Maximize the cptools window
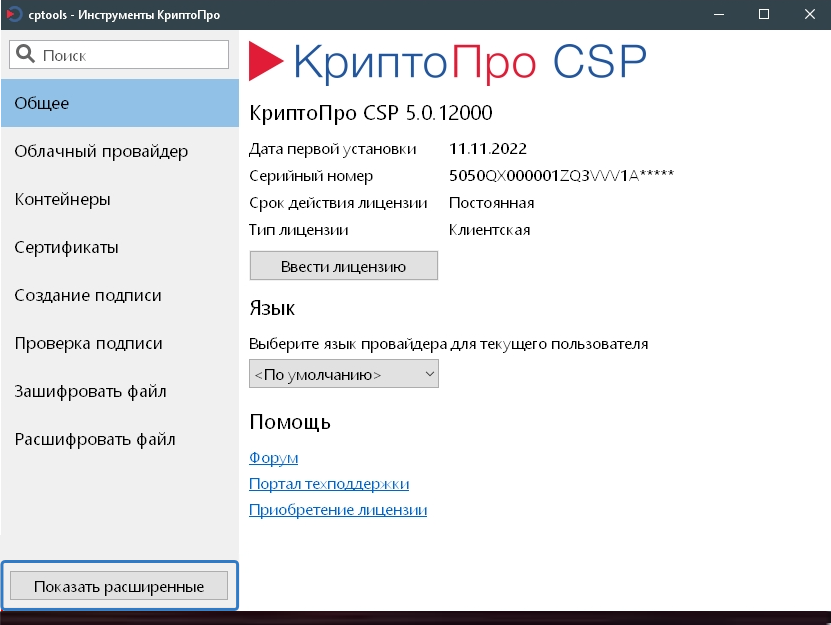The image size is (831, 625). click(x=764, y=14)
